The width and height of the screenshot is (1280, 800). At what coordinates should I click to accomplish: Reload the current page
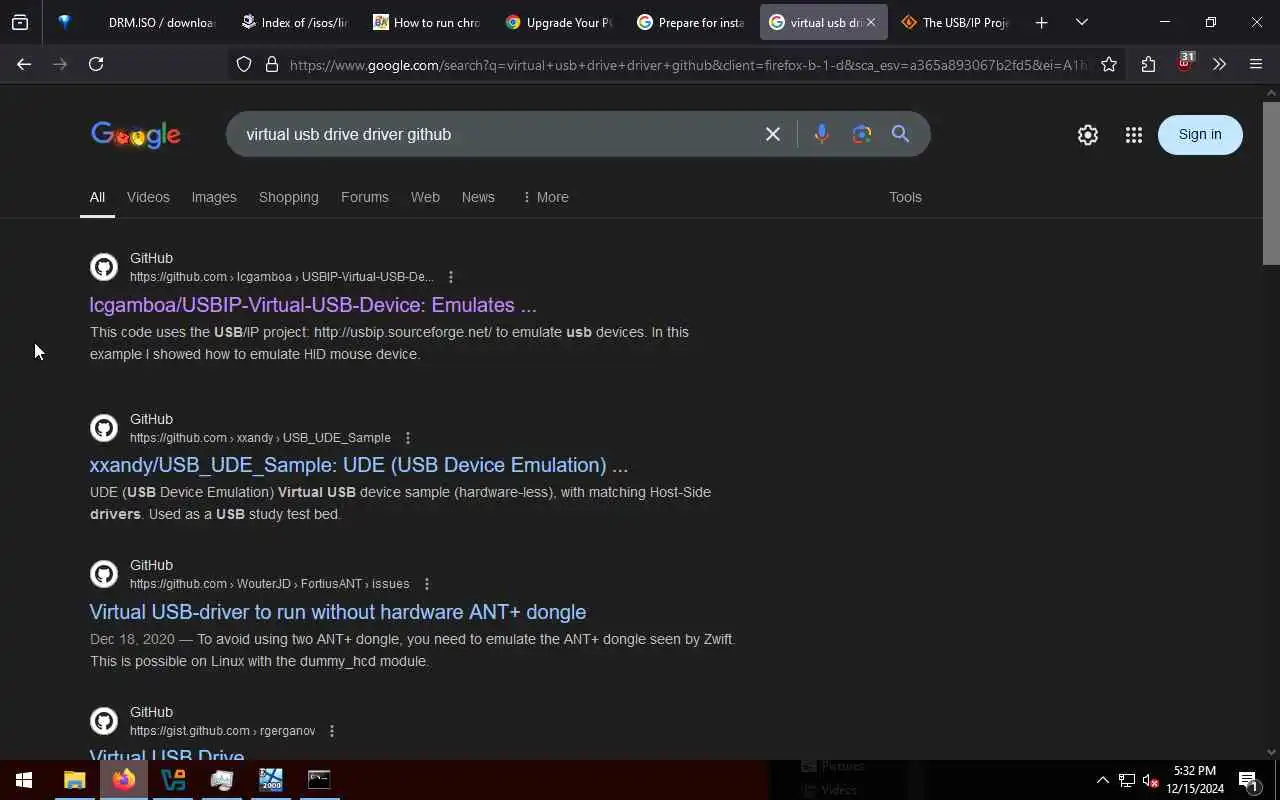tap(96, 64)
